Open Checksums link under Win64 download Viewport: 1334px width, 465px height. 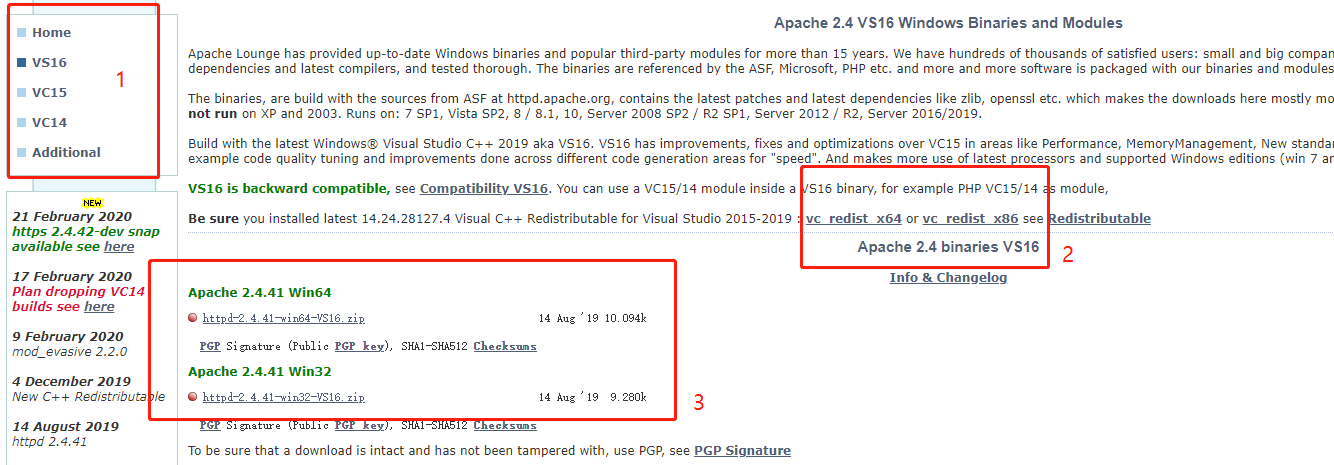pos(505,346)
